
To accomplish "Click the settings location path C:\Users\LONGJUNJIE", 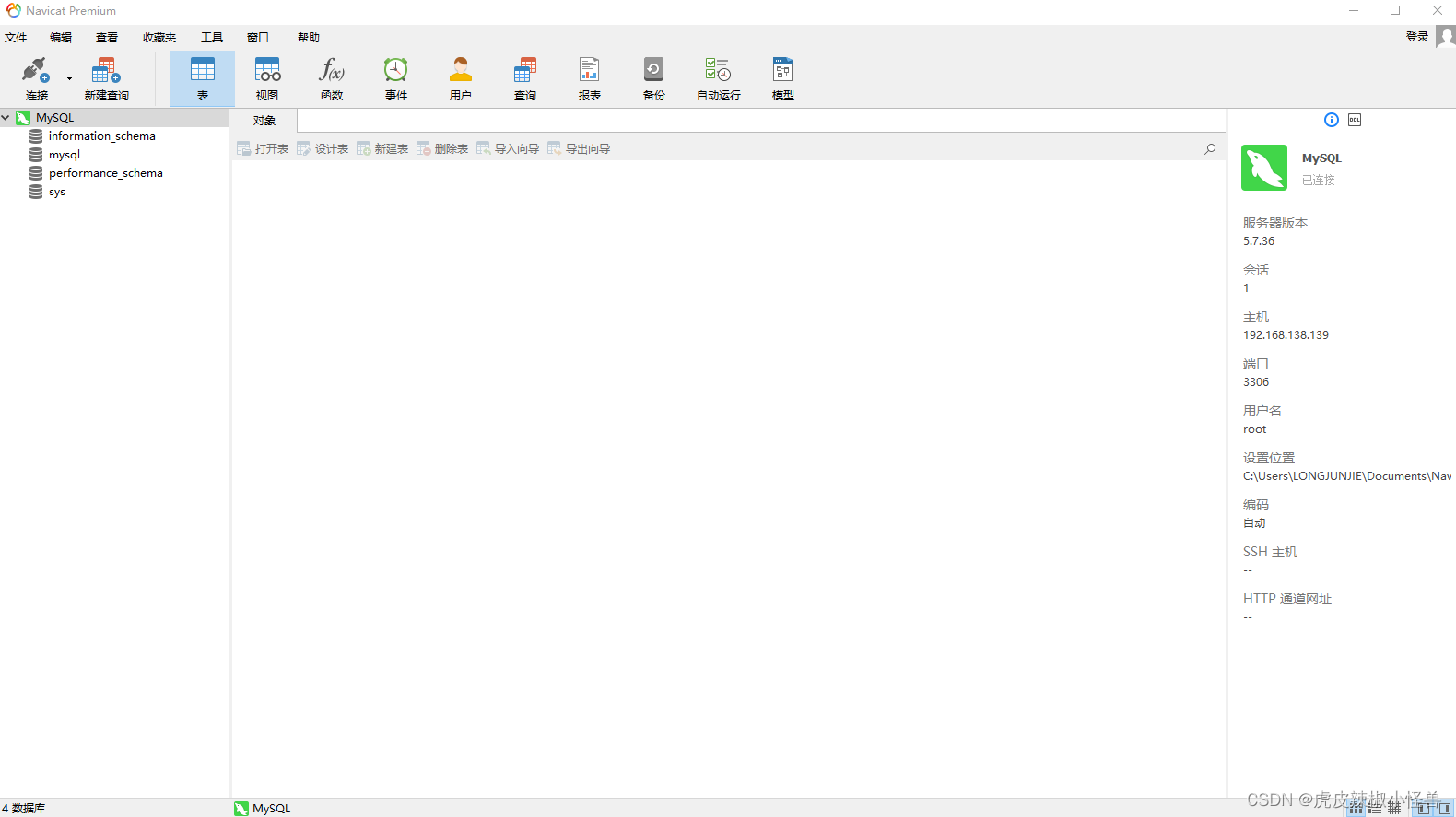I will coord(1347,476).
